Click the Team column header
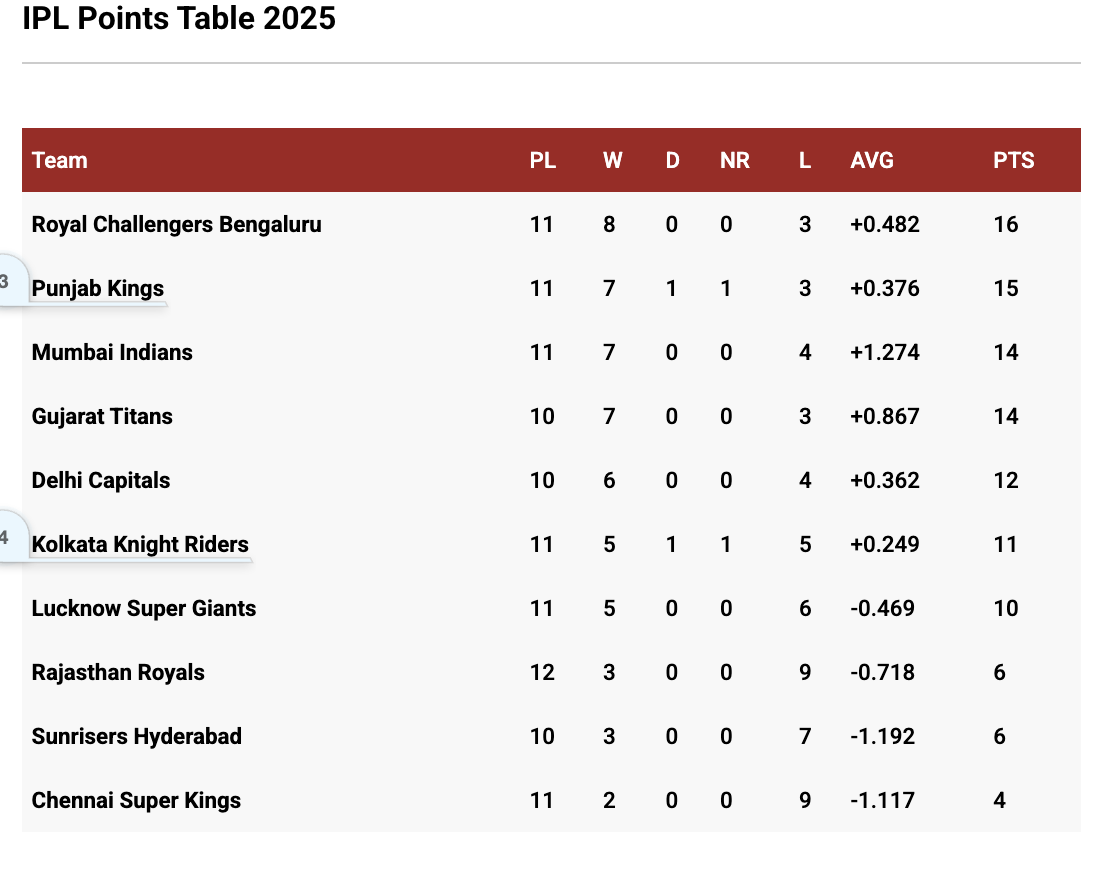The width and height of the screenshot is (1110, 870). coord(60,160)
